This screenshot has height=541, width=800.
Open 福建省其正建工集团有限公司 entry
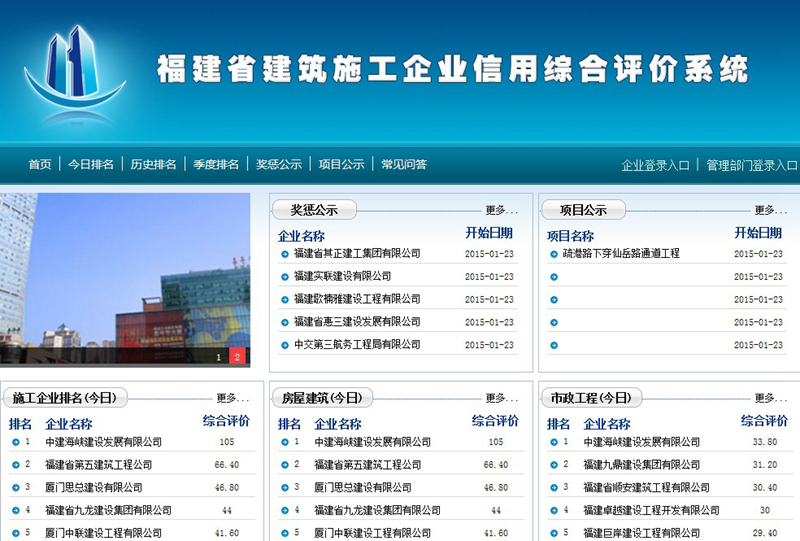tap(357, 254)
